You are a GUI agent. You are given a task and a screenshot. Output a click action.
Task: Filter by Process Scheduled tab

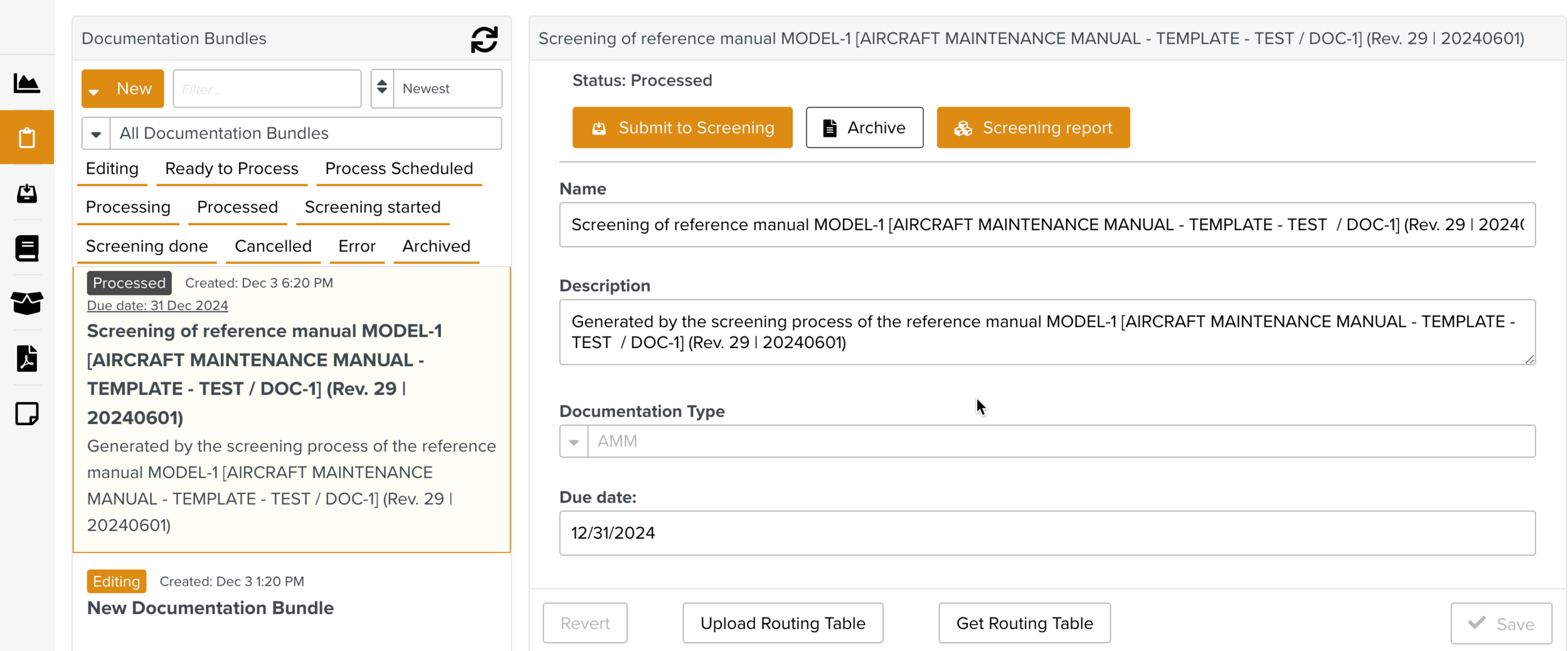click(x=399, y=169)
